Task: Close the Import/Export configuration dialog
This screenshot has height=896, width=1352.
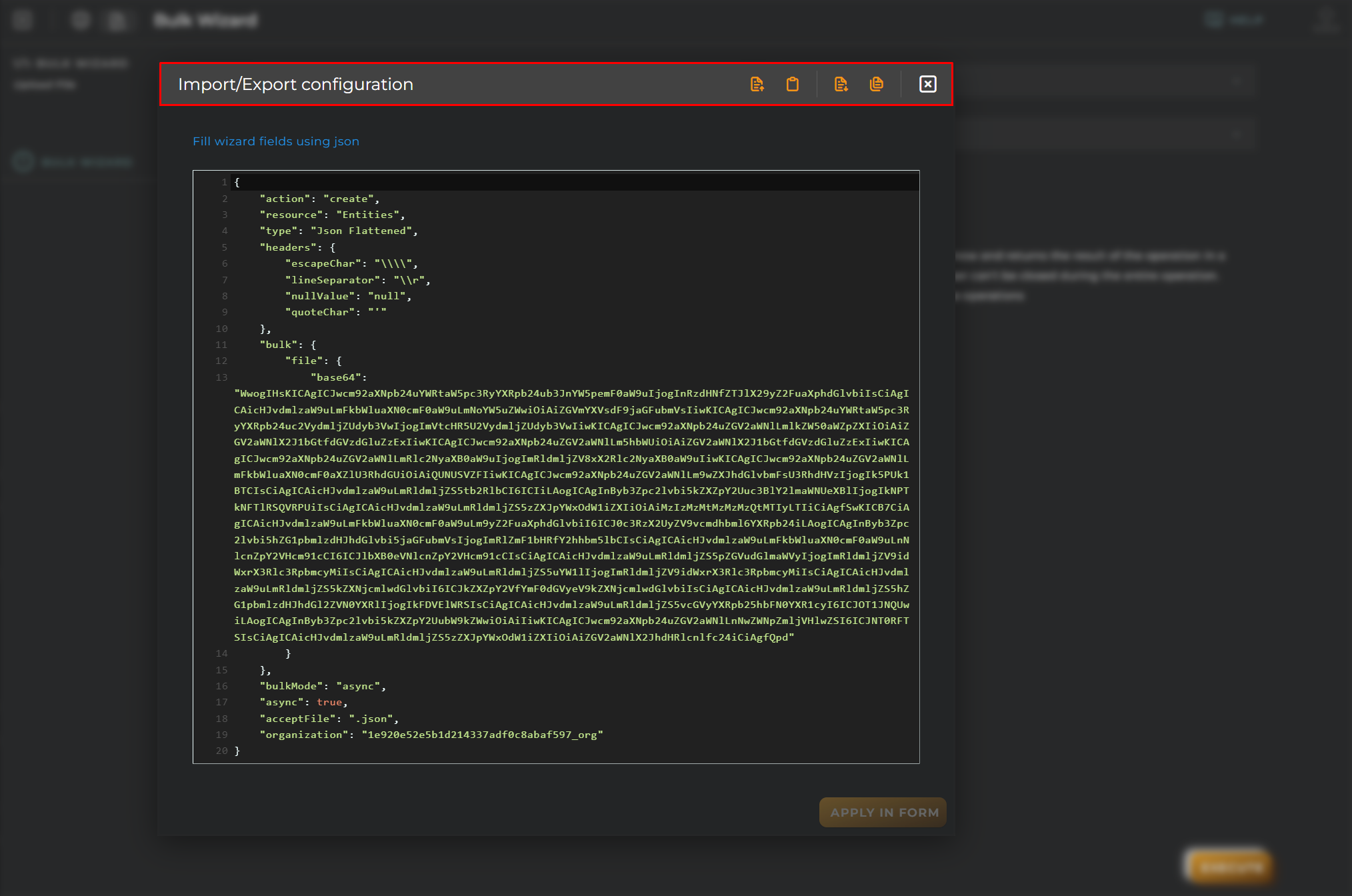Action: click(927, 84)
